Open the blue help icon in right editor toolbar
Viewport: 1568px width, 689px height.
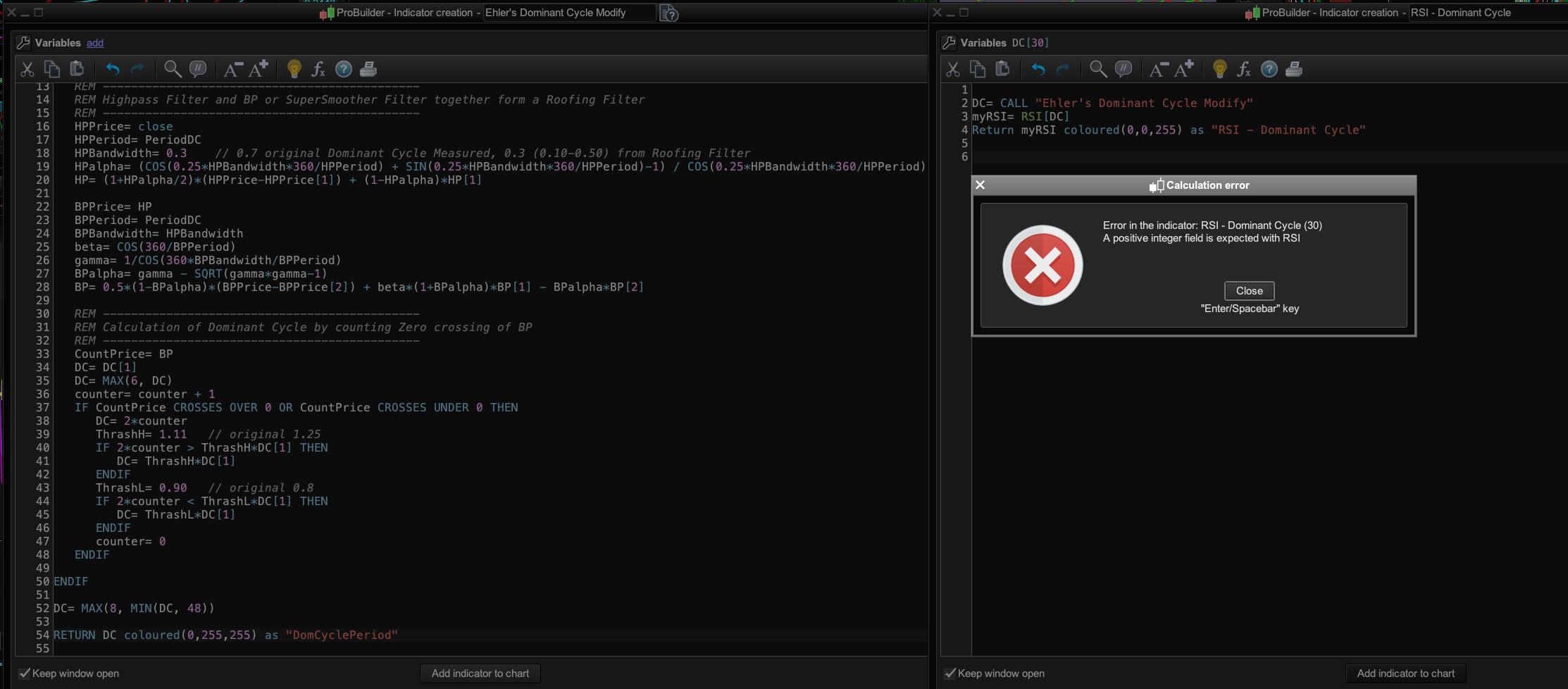click(1269, 69)
